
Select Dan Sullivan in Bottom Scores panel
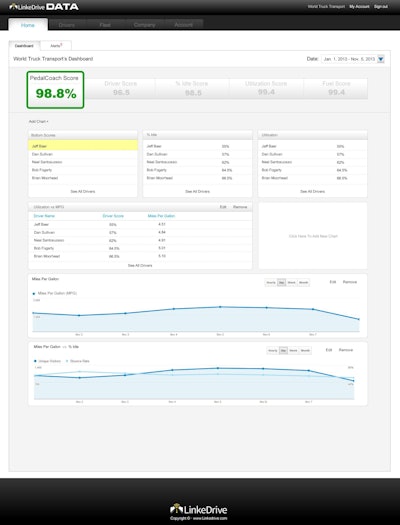click(x=42, y=154)
